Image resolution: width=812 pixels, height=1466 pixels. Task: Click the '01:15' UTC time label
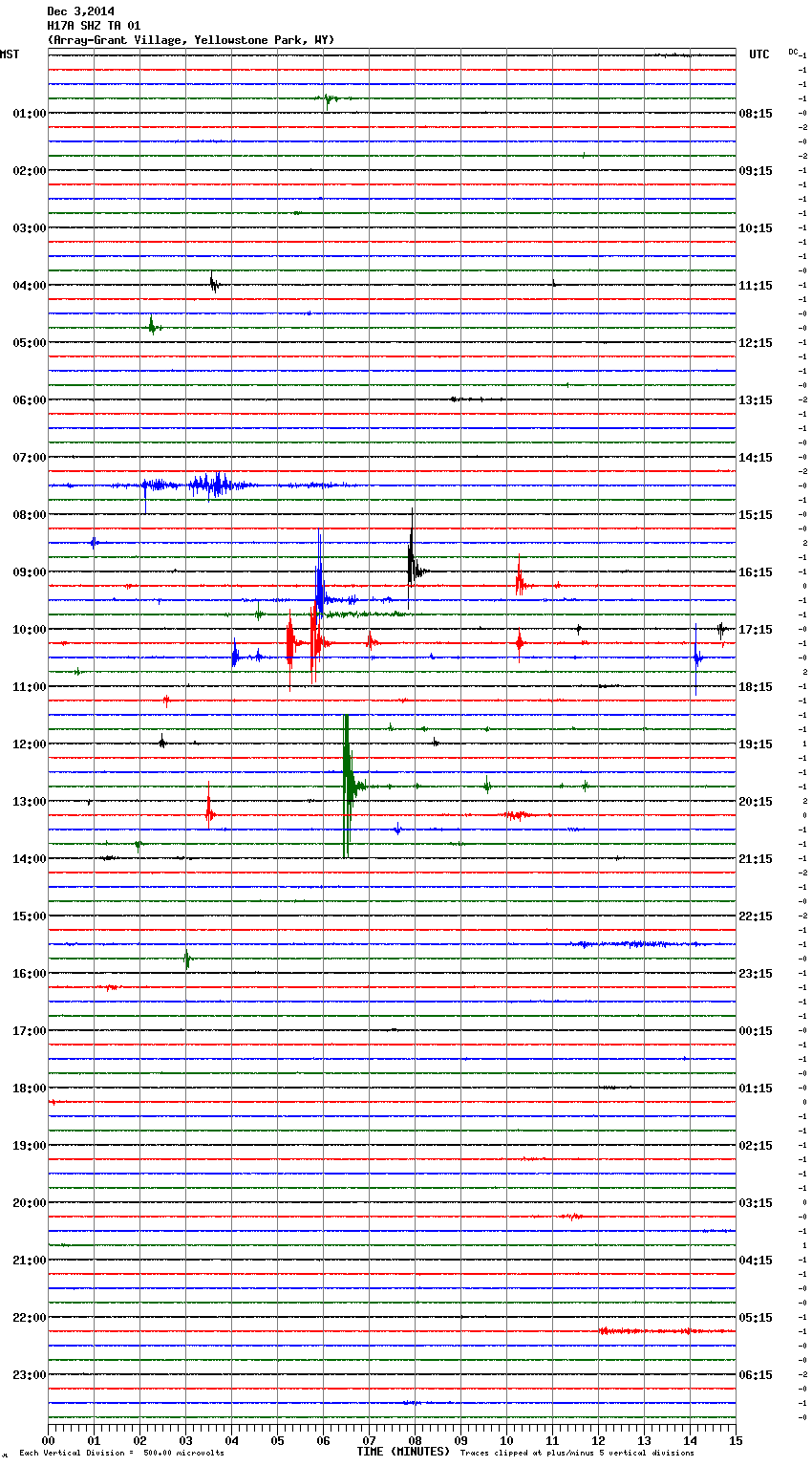[756, 1089]
